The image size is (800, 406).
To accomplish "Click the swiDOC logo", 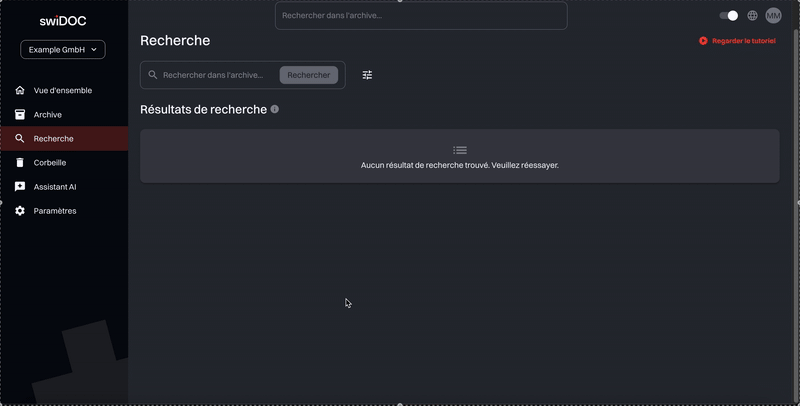I will point(63,21).
